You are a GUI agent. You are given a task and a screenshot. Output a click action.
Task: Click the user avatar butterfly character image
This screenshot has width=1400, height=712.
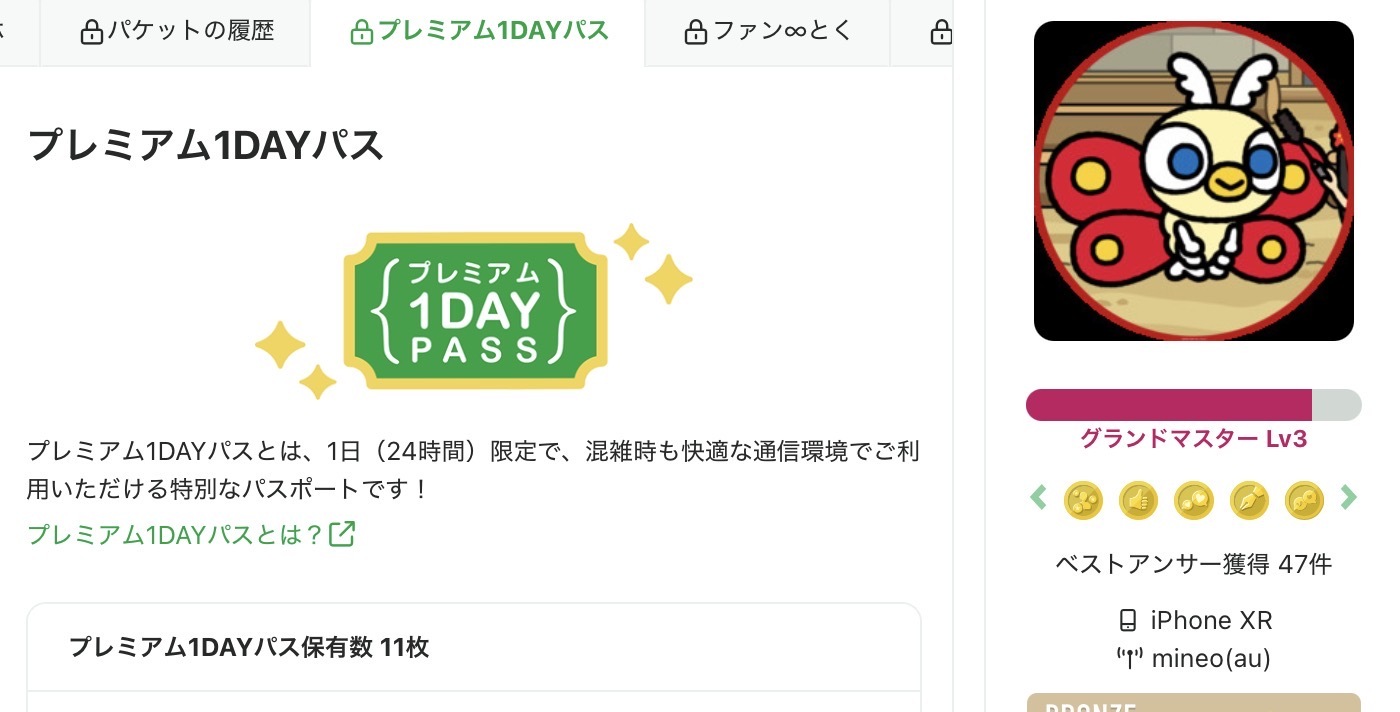pos(1193,181)
